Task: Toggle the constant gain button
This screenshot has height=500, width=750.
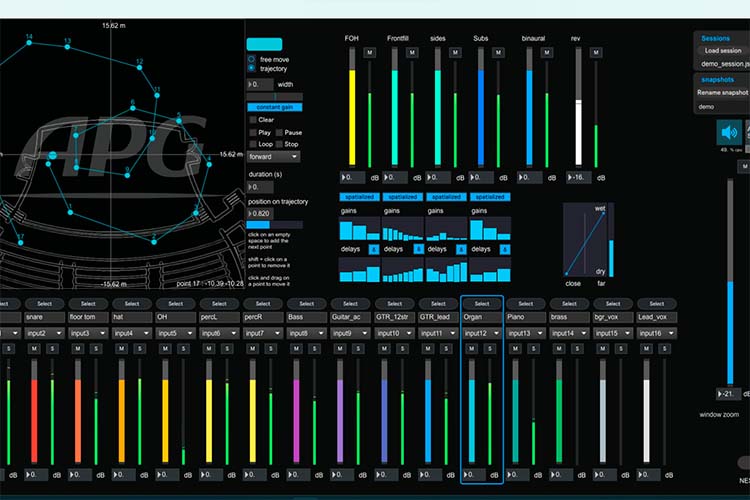Action: click(x=275, y=107)
